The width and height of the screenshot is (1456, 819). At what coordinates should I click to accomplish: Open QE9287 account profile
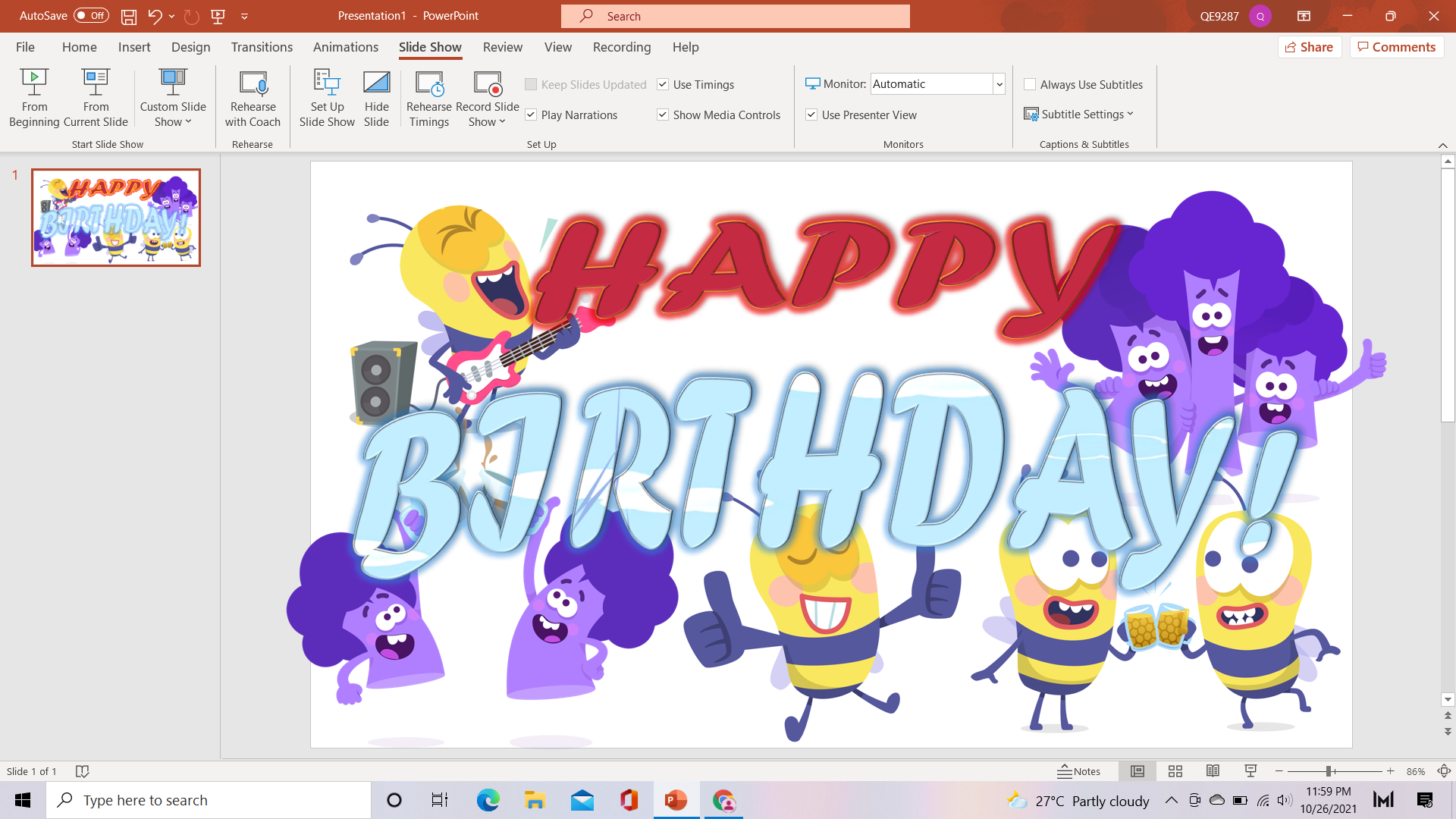coord(1235,16)
